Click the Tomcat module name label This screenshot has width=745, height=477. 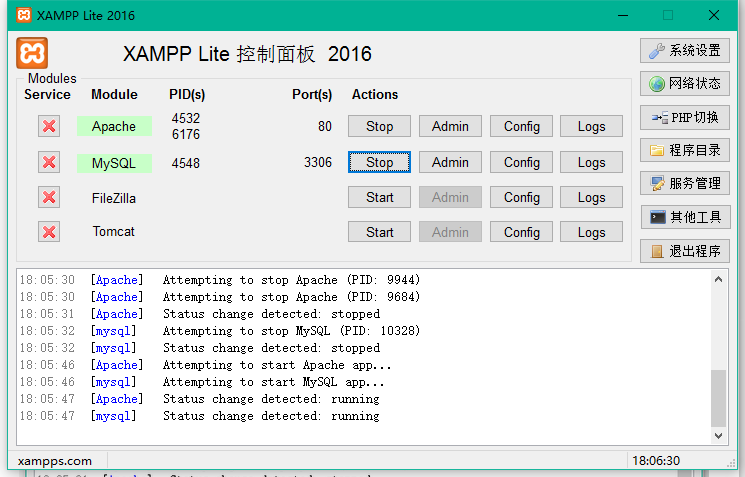point(114,231)
